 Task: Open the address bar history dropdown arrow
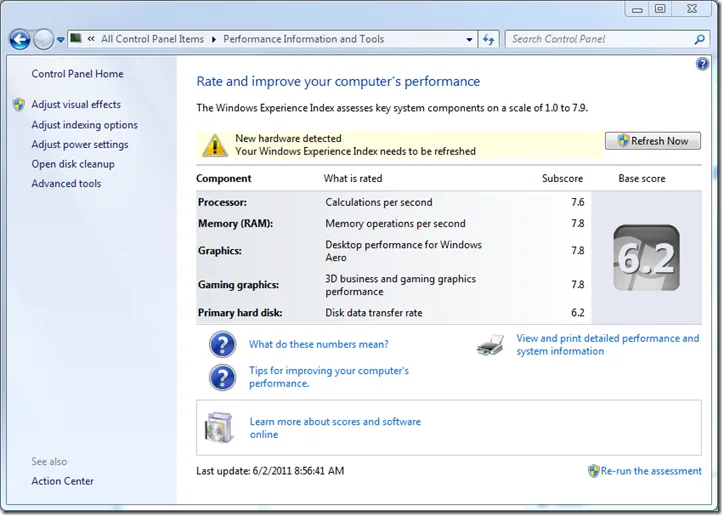tap(470, 40)
